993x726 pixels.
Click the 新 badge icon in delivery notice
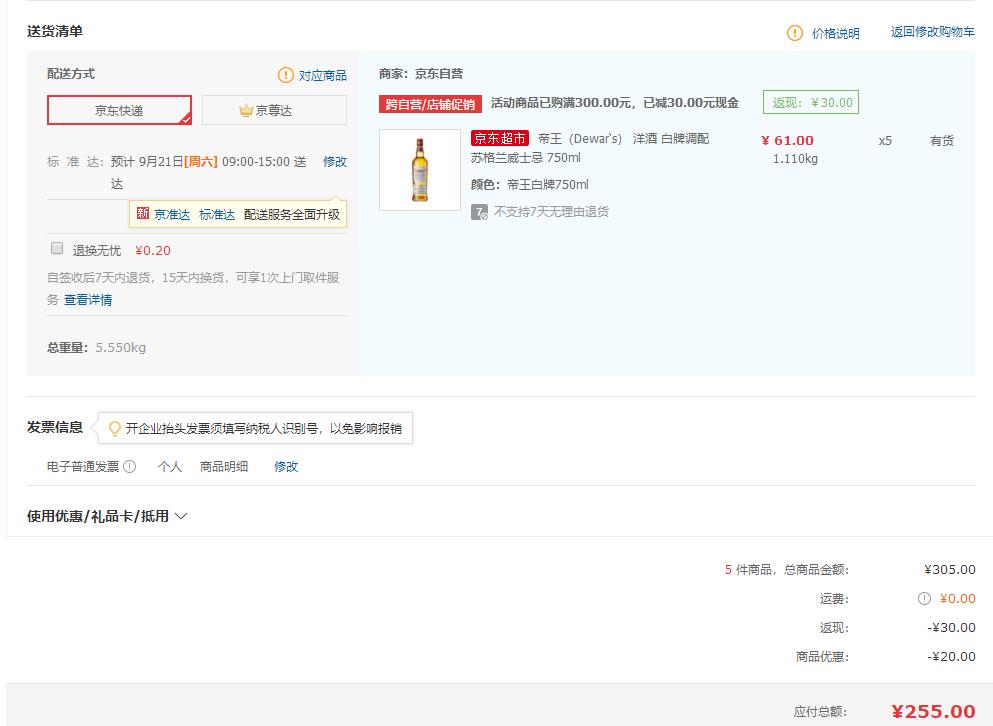click(x=142, y=213)
